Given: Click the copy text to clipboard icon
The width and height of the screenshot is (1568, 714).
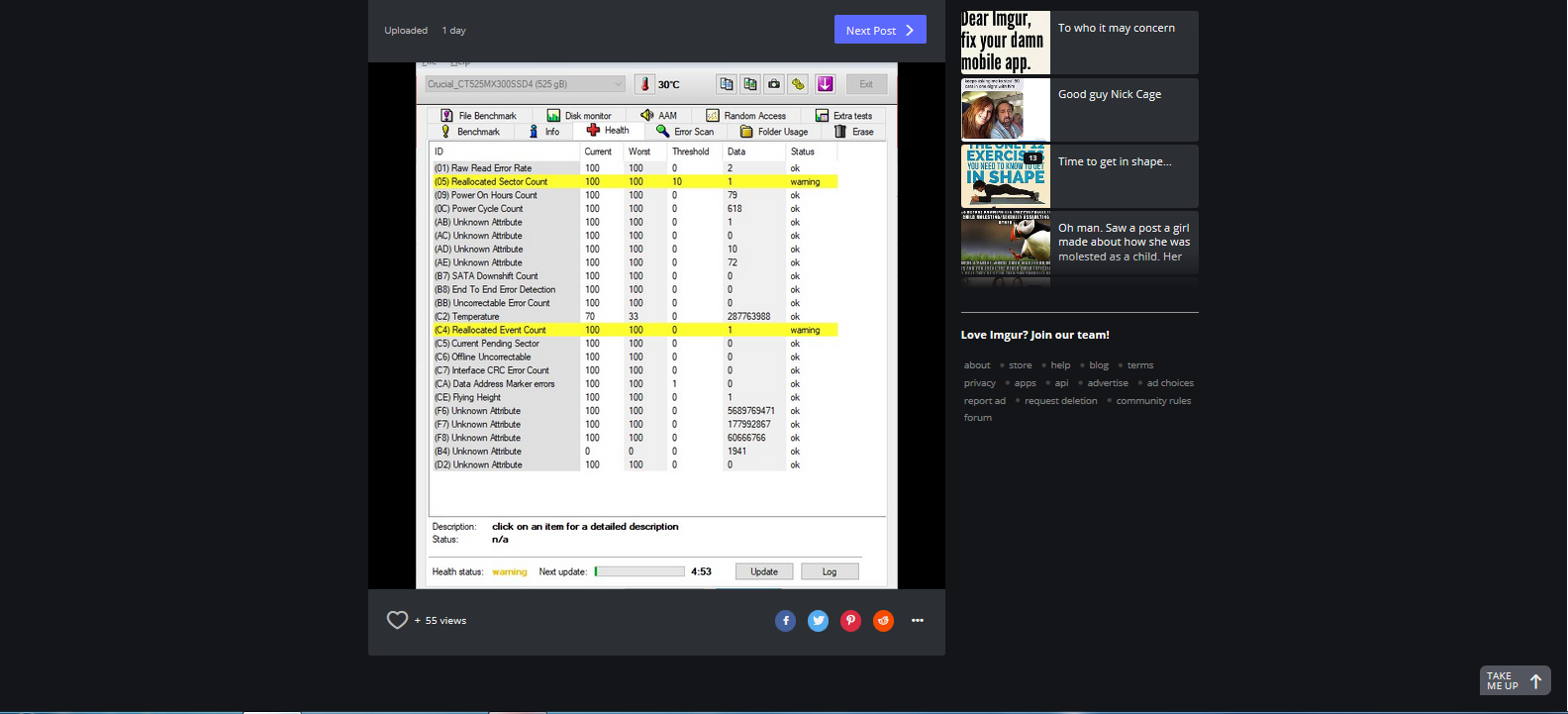Looking at the screenshot, I should [727, 84].
